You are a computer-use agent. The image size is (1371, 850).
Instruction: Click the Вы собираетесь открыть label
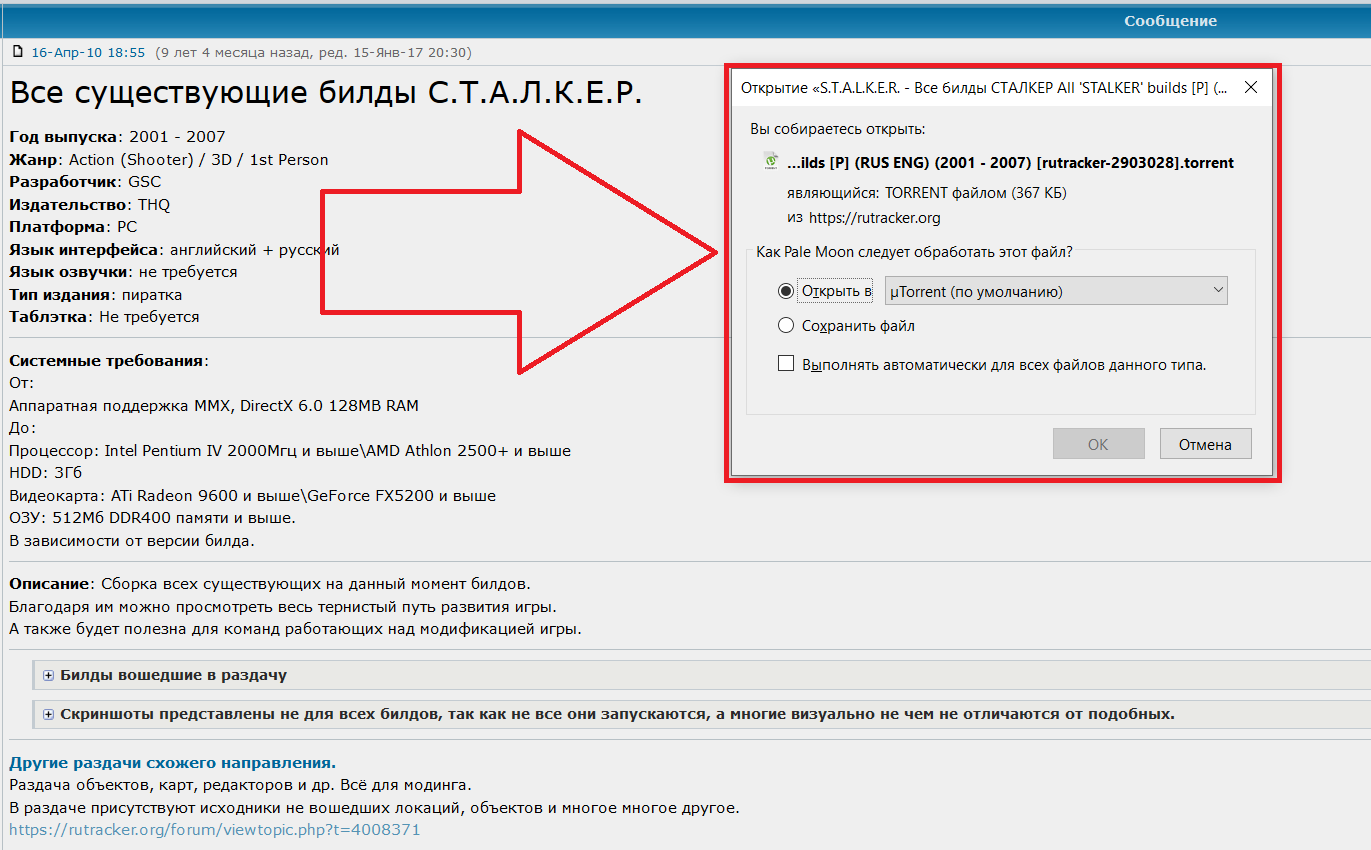click(838, 129)
